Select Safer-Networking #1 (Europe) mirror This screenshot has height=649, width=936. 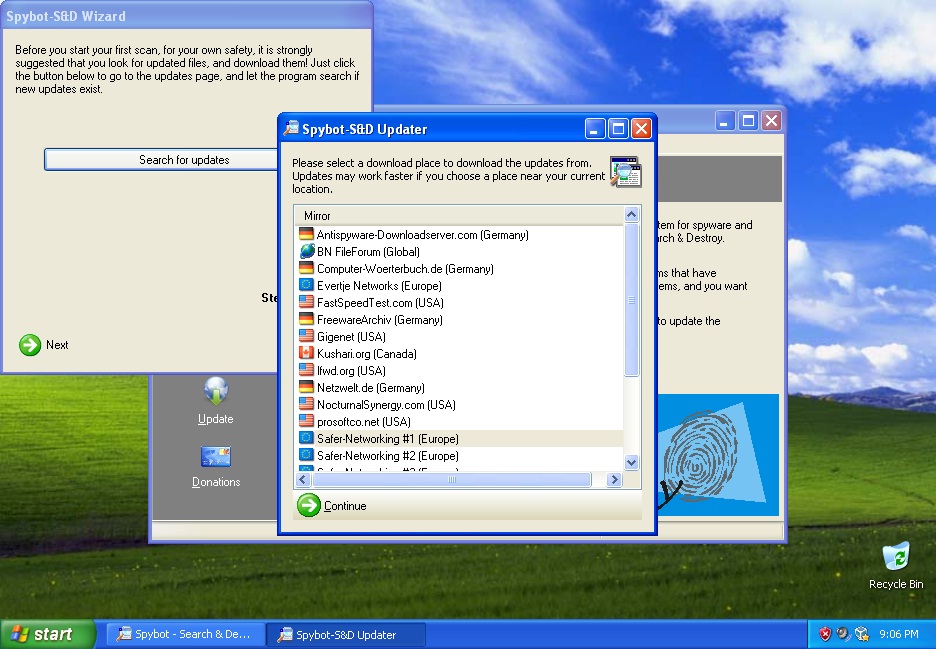coord(459,439)
